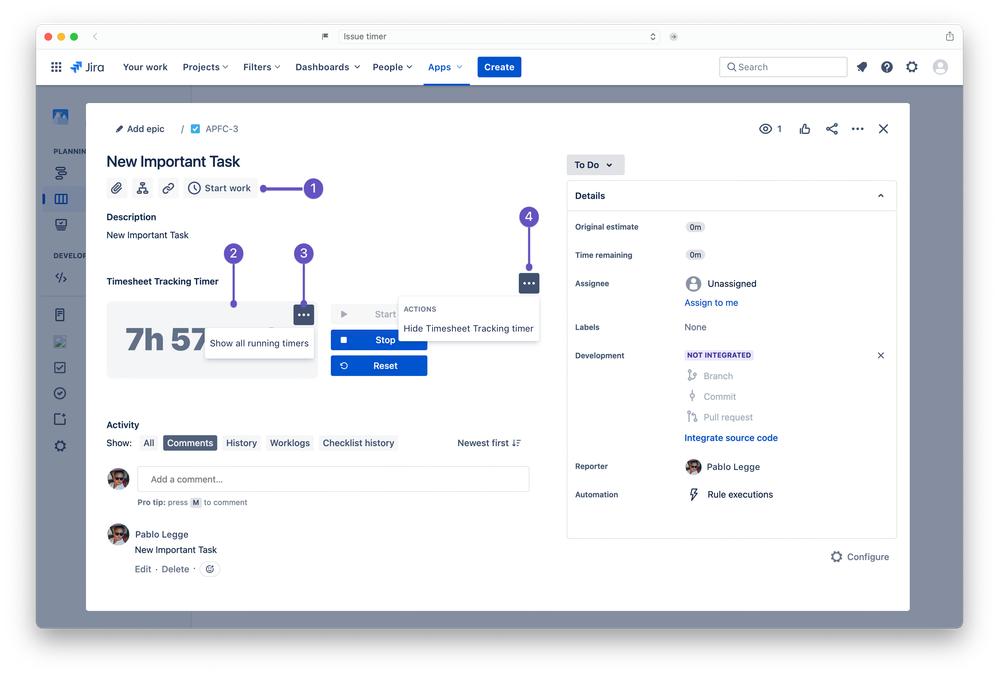Viewport: 999px width, 676px height.
Task: Select the Worklogs activity tab
Action: coord(290,443)
